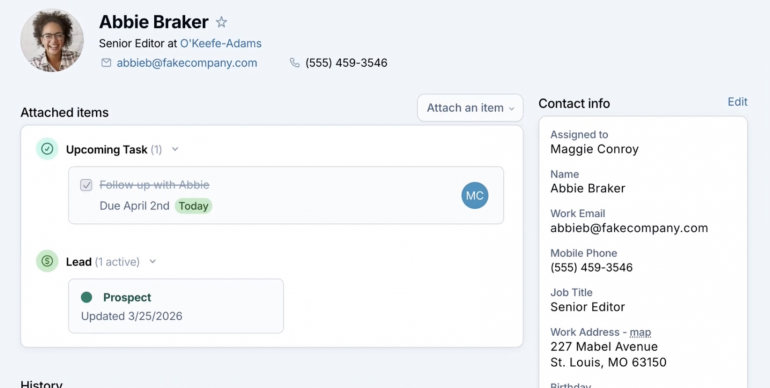Click the Upcoming Task section title
The image size is (770, 388).
tap(107, 149)
